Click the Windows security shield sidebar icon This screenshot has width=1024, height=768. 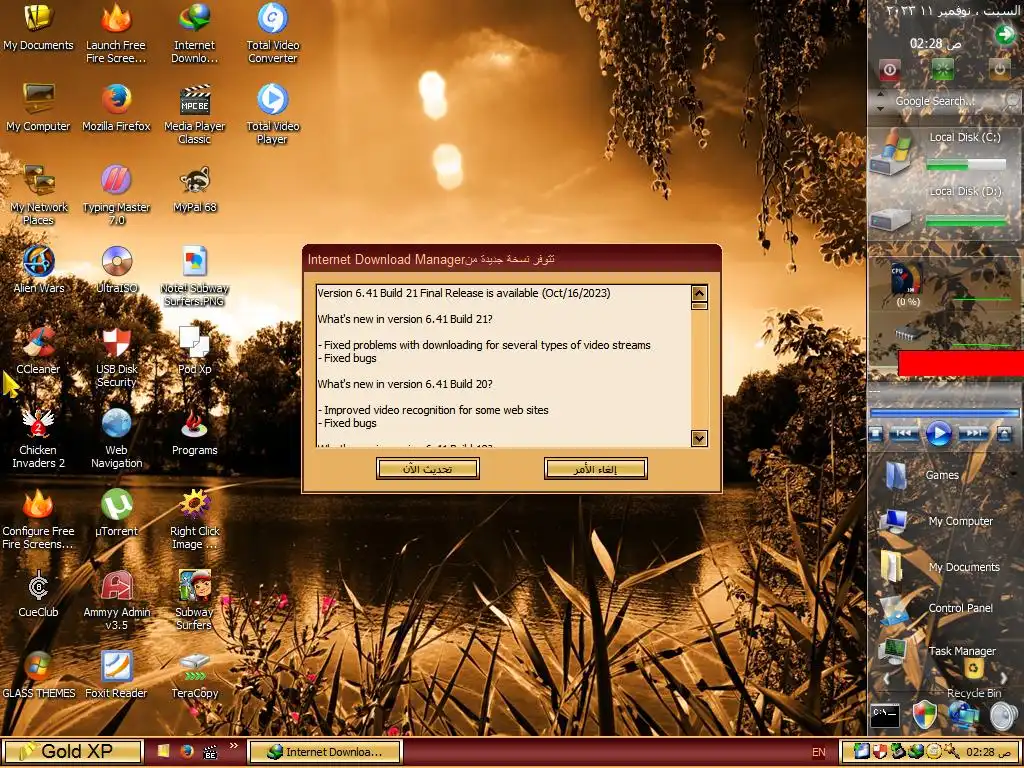tap(925, 715)
